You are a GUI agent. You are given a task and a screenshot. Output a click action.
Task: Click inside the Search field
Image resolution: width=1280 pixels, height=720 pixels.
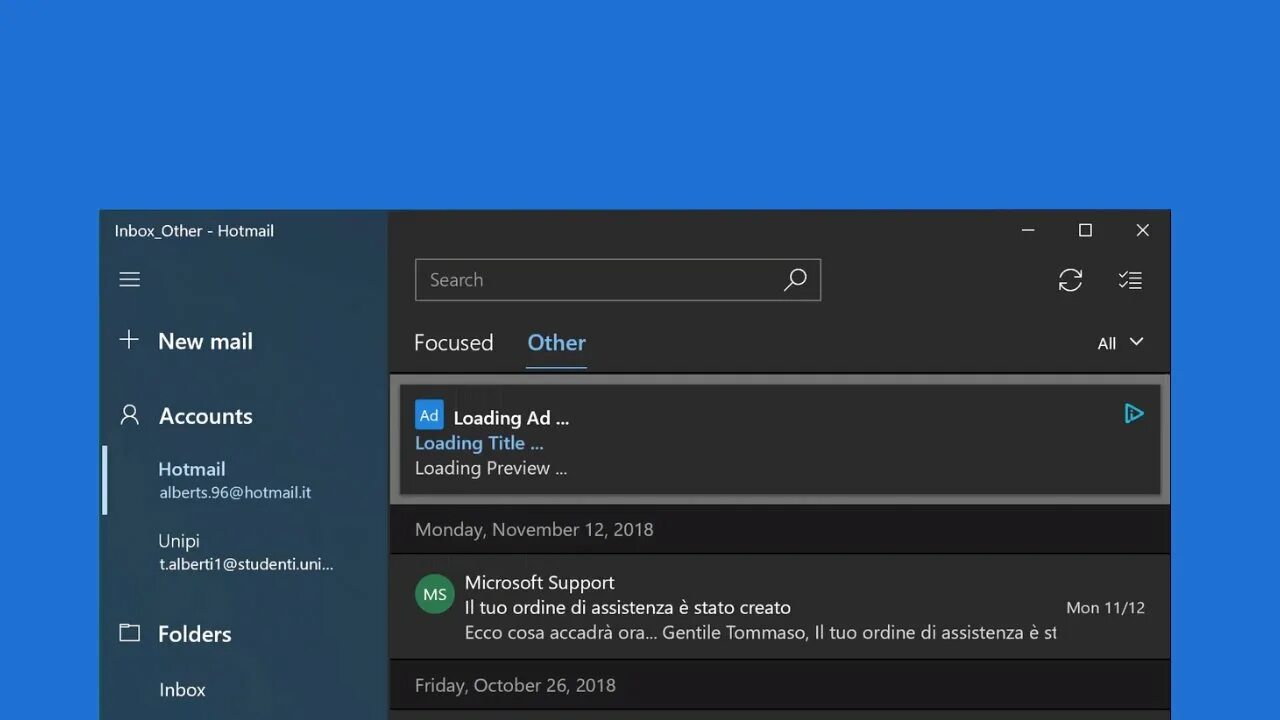click(x=618, y=280)
